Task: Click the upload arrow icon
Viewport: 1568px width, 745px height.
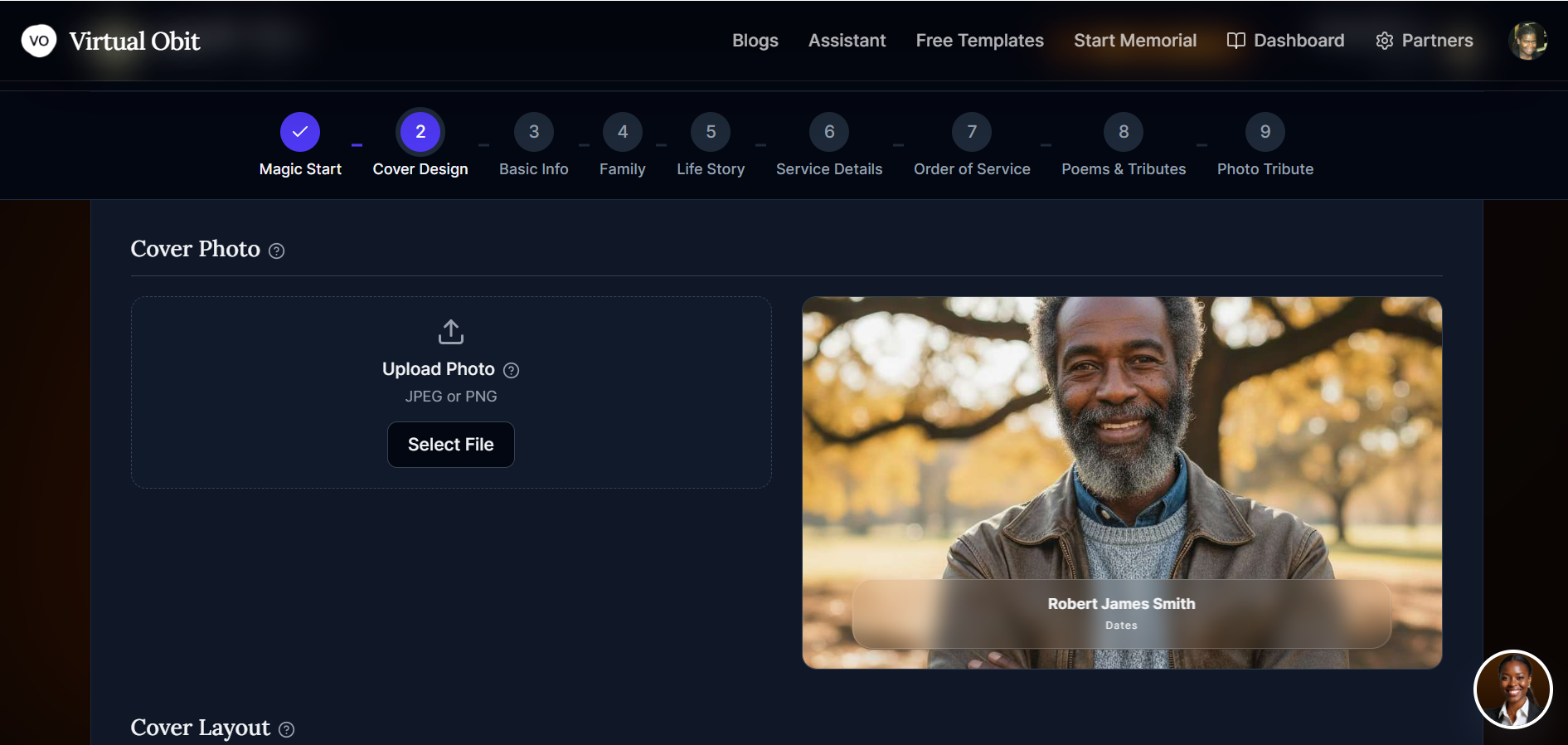Action: [x=451, y=332]
